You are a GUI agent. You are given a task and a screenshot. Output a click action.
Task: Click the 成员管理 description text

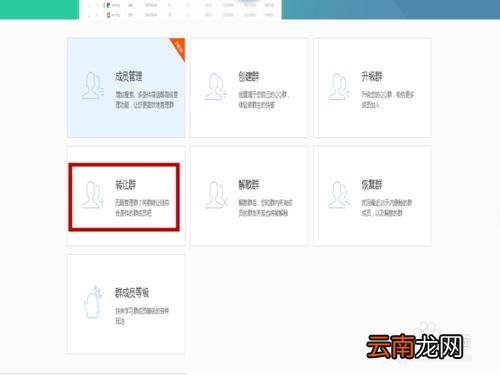147,100
